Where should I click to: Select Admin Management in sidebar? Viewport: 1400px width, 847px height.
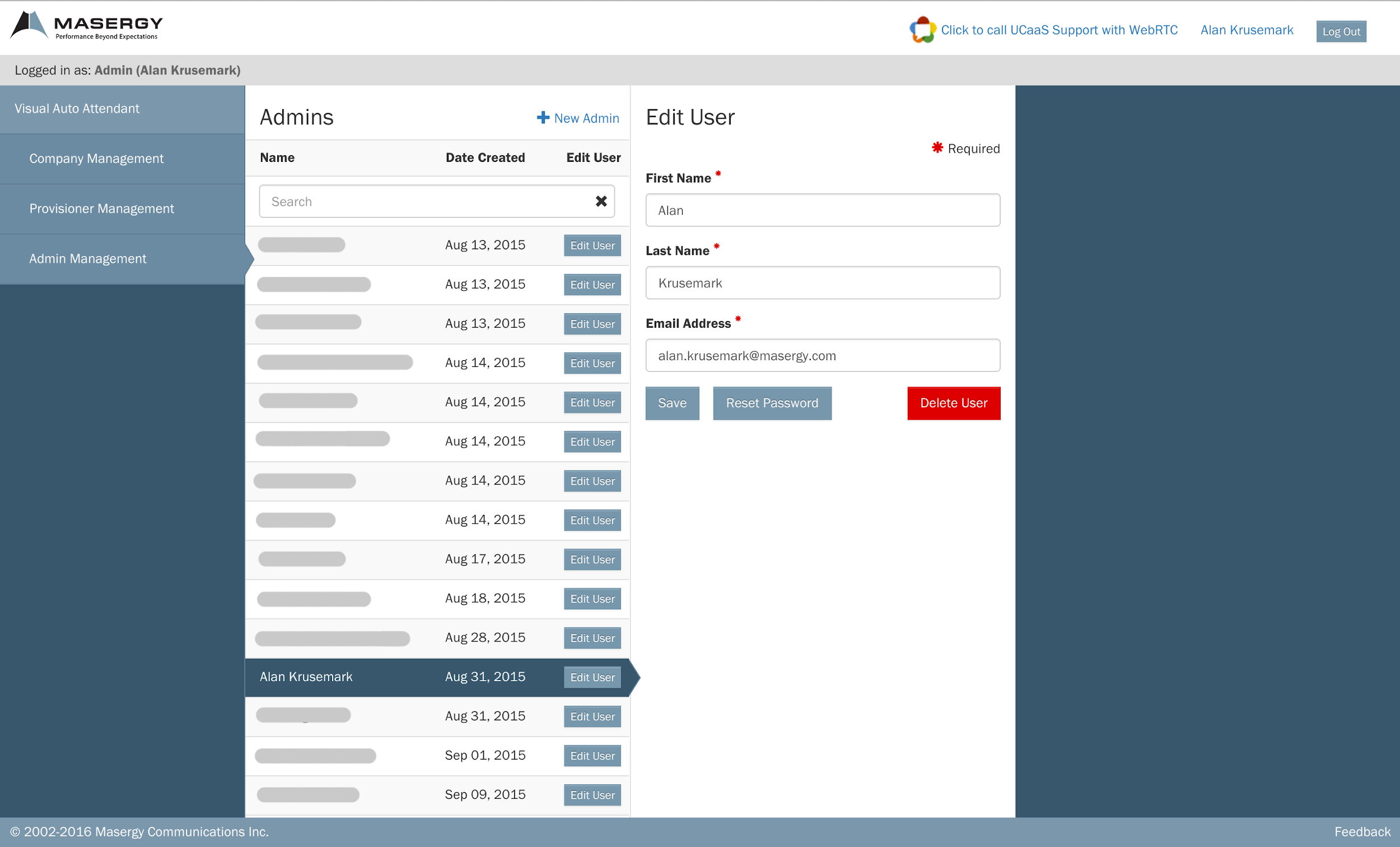tap(88, 259)
